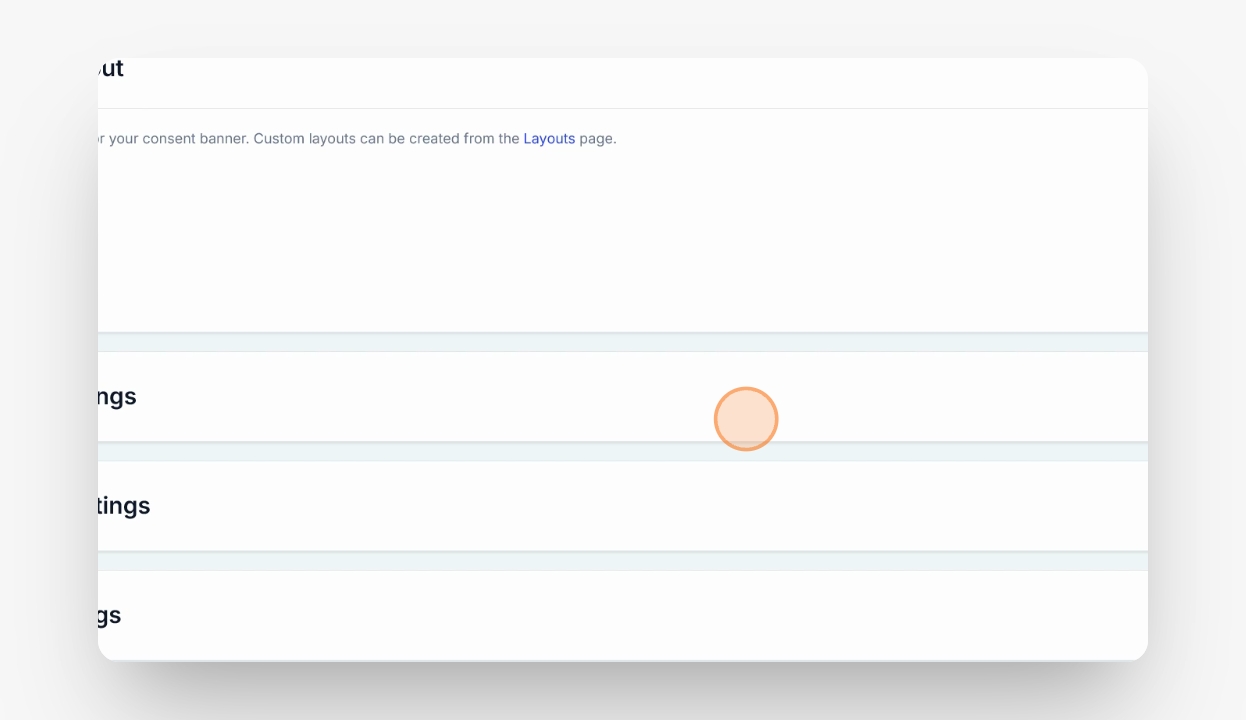The height and width of the screenshot is (720, 1246).
Task: Click the empty layout content area below description
Action: (x=623, y=240)
